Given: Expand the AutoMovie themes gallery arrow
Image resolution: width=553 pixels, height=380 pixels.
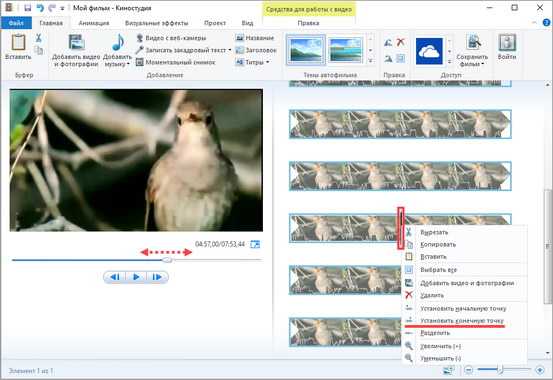Looking at the screenshot, I should [371, 61].
